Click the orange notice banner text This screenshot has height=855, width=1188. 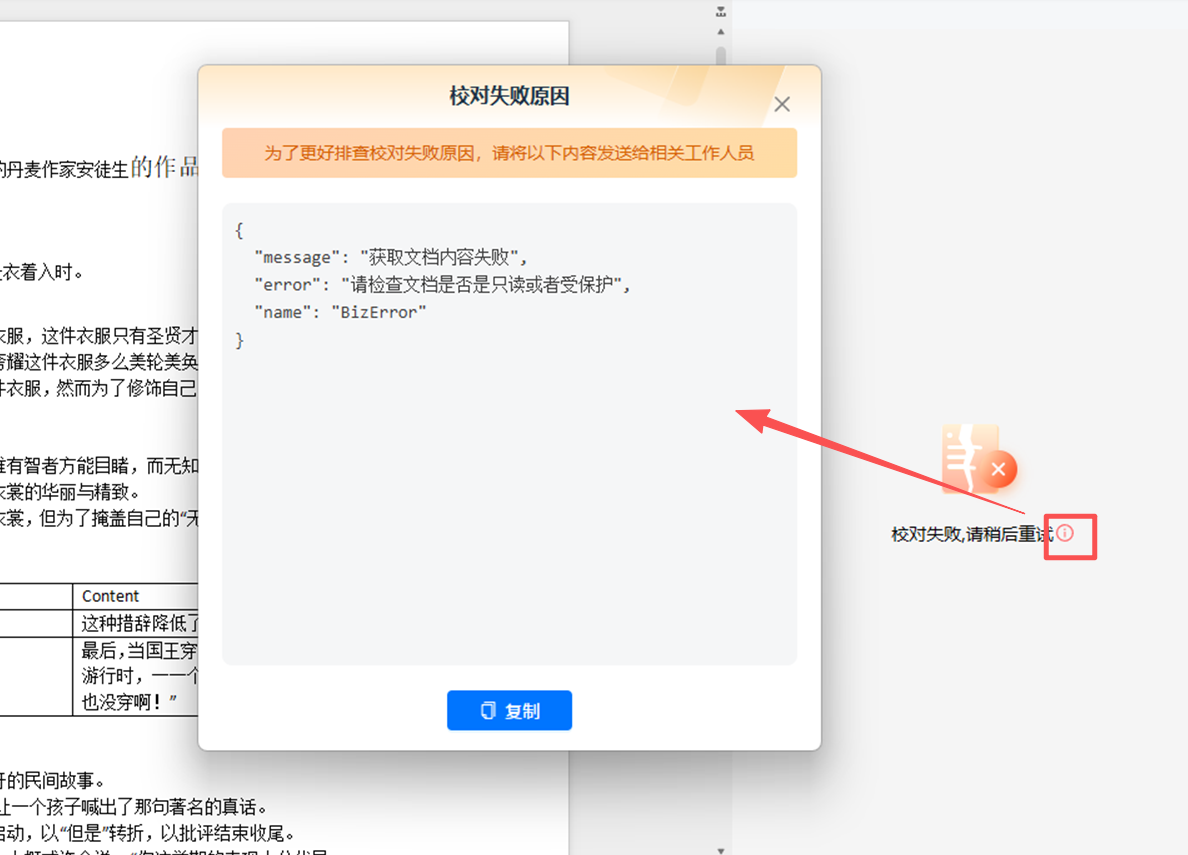coord(509,153)
